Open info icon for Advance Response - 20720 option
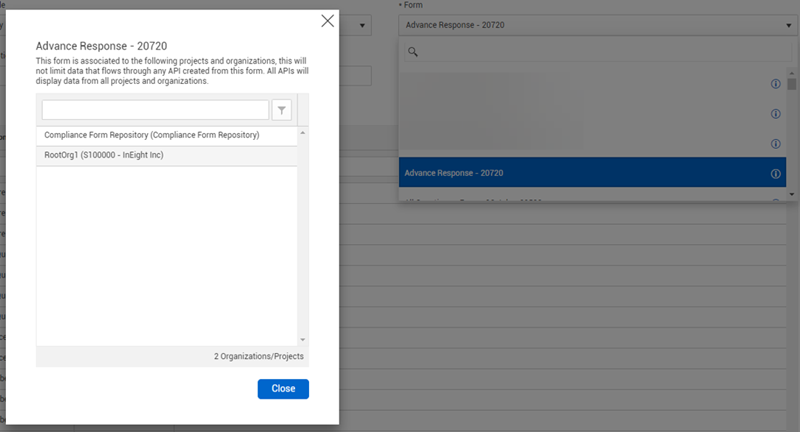Viewport: 800px width, 432px height. (776, 174)
